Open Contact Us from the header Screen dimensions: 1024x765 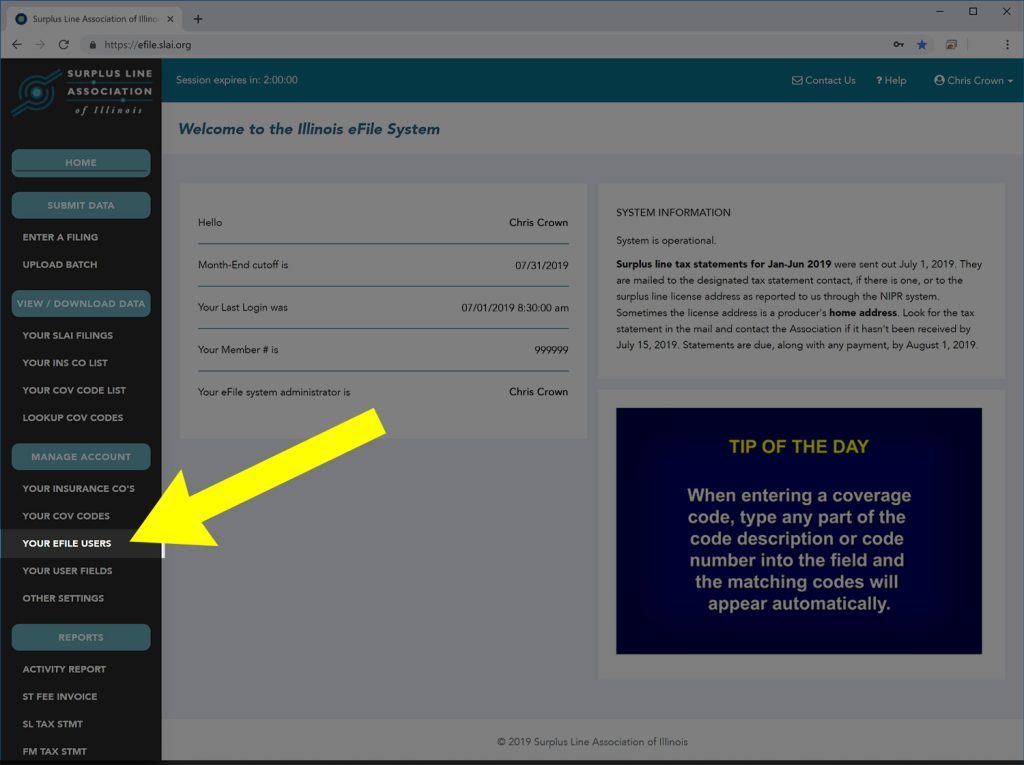(824, 80)
